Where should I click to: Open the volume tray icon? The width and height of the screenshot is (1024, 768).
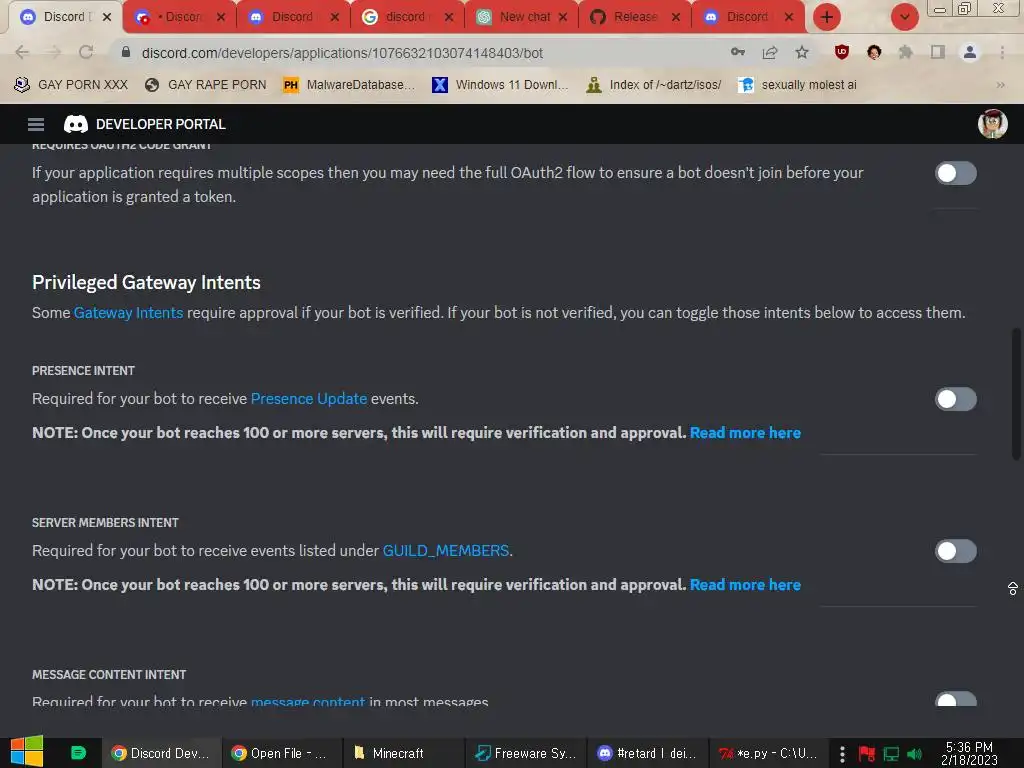[x=914, y=754]
